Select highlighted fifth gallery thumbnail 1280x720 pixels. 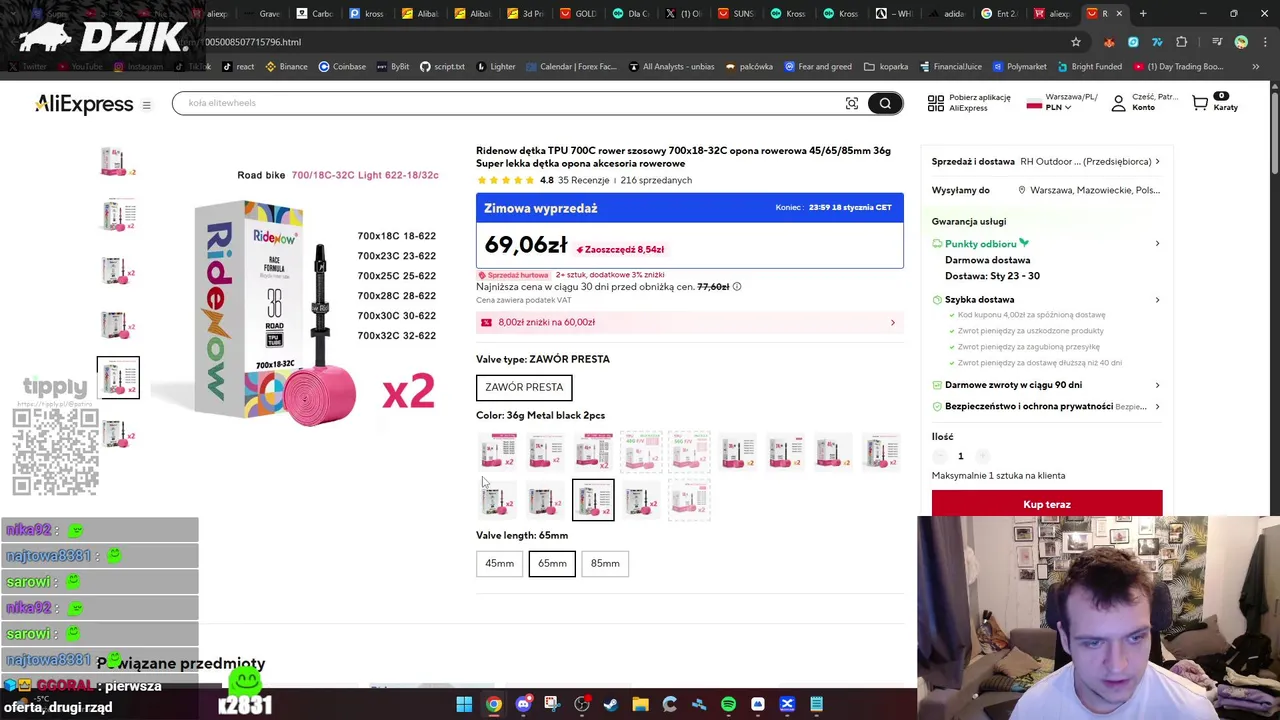(118, 377)
